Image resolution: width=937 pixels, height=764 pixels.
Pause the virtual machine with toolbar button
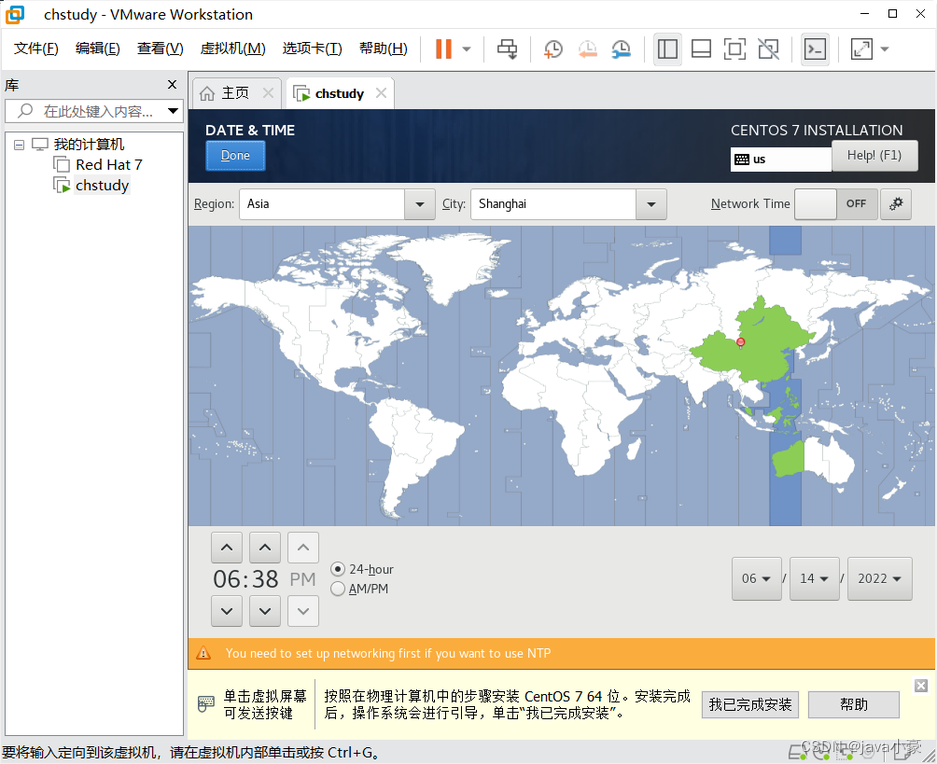(x=443, y=49)
